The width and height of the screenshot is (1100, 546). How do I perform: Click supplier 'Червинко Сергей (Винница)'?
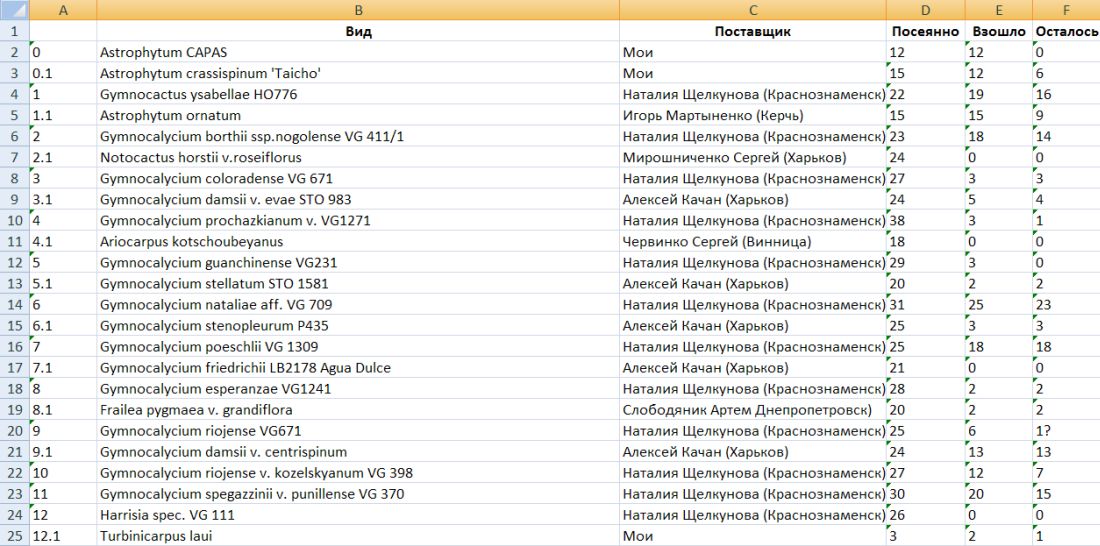click(x=753, y=241)
